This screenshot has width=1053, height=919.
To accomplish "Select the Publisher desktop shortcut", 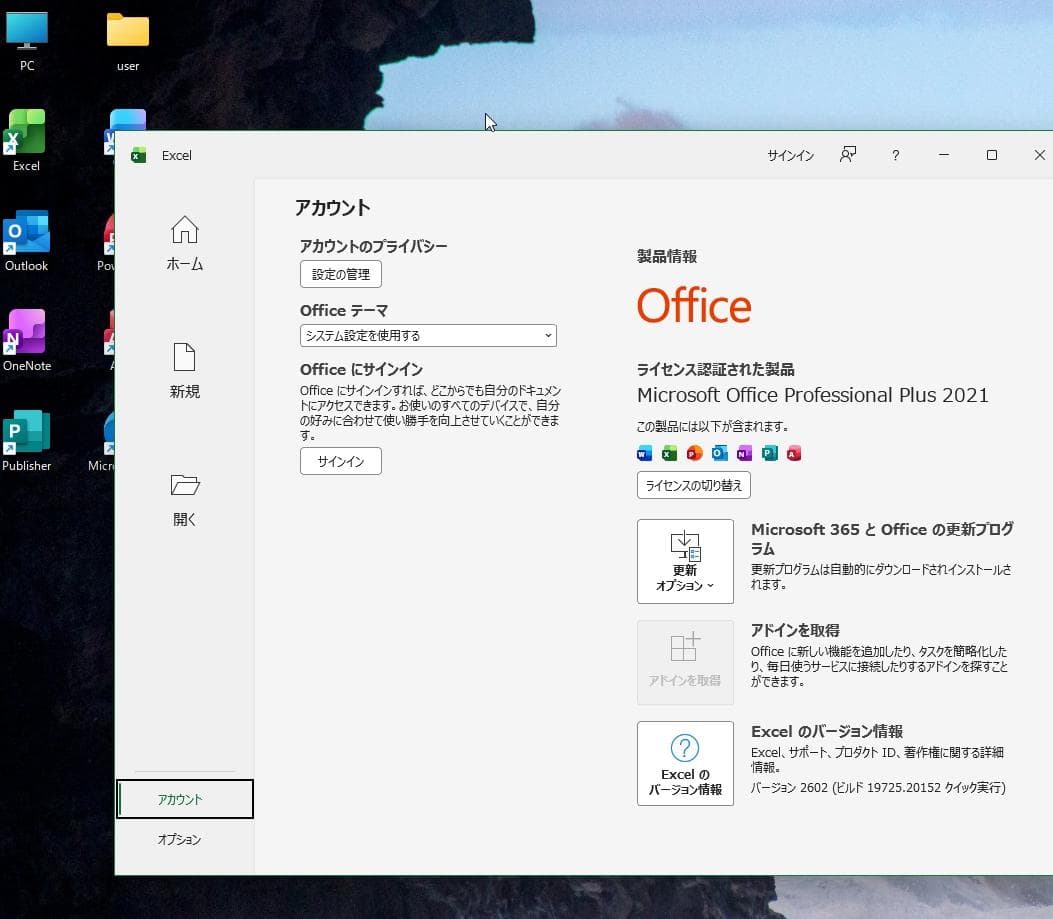I will [26, 441].
